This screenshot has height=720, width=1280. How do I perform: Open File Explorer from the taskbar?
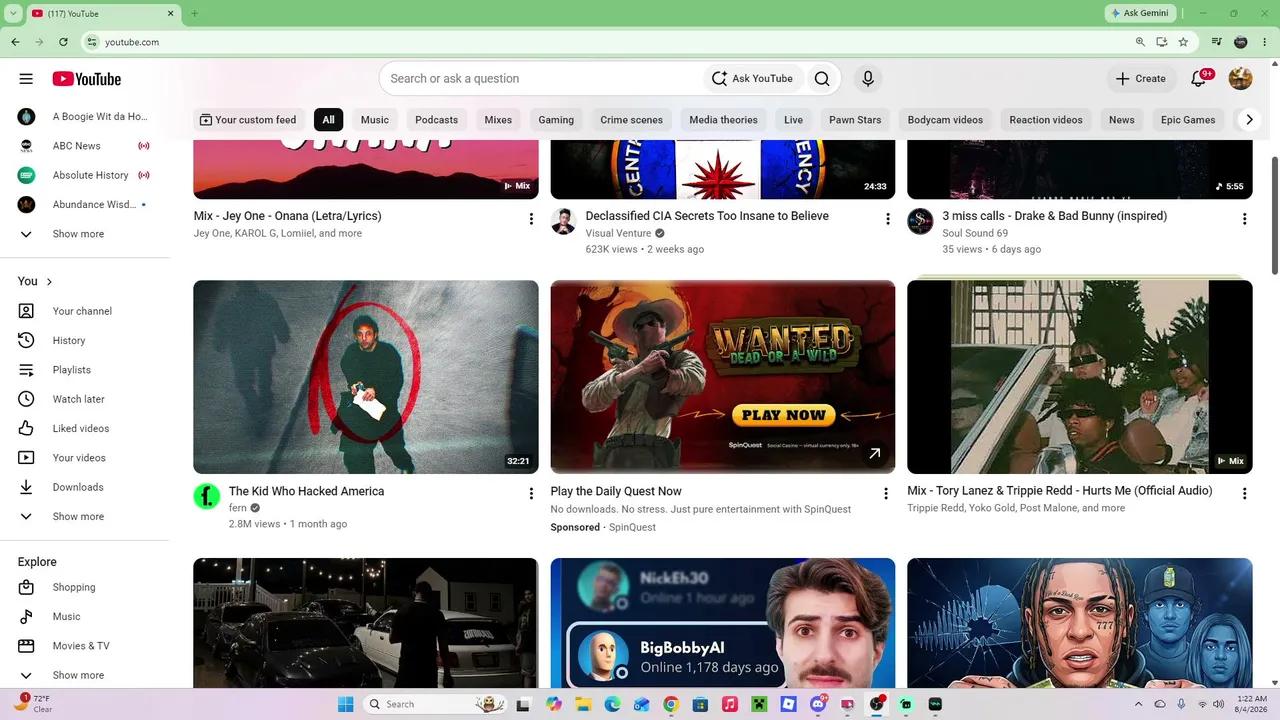pyautogui.click(x=582, y=704)
